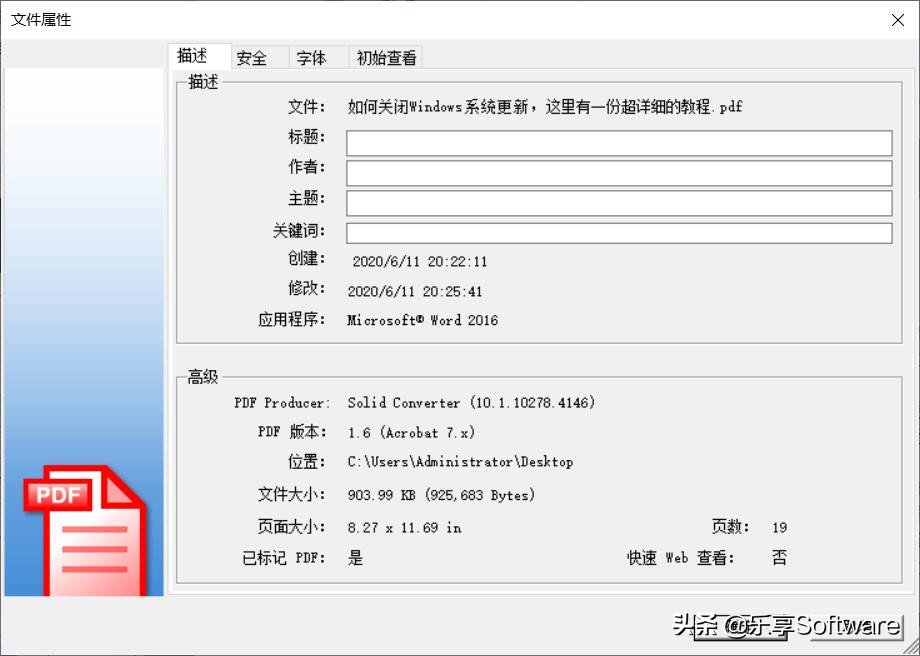Click the 位置: label
Image resolution: width=920 pixels, height=656 pixels.
pyautogui.click(x=306, y=462)
